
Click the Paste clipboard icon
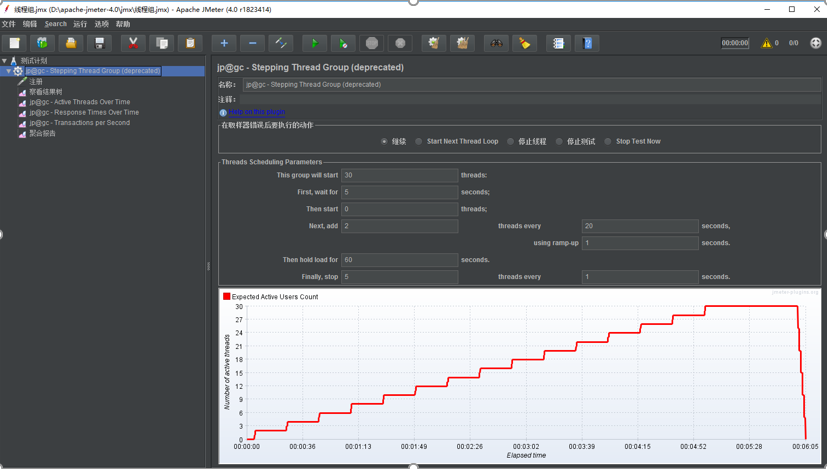point(190,43)
